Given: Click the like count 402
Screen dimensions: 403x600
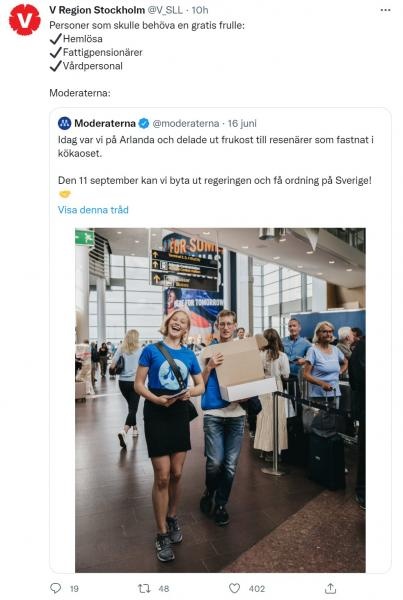Looking at the screenshot, I should coord(257,589).
